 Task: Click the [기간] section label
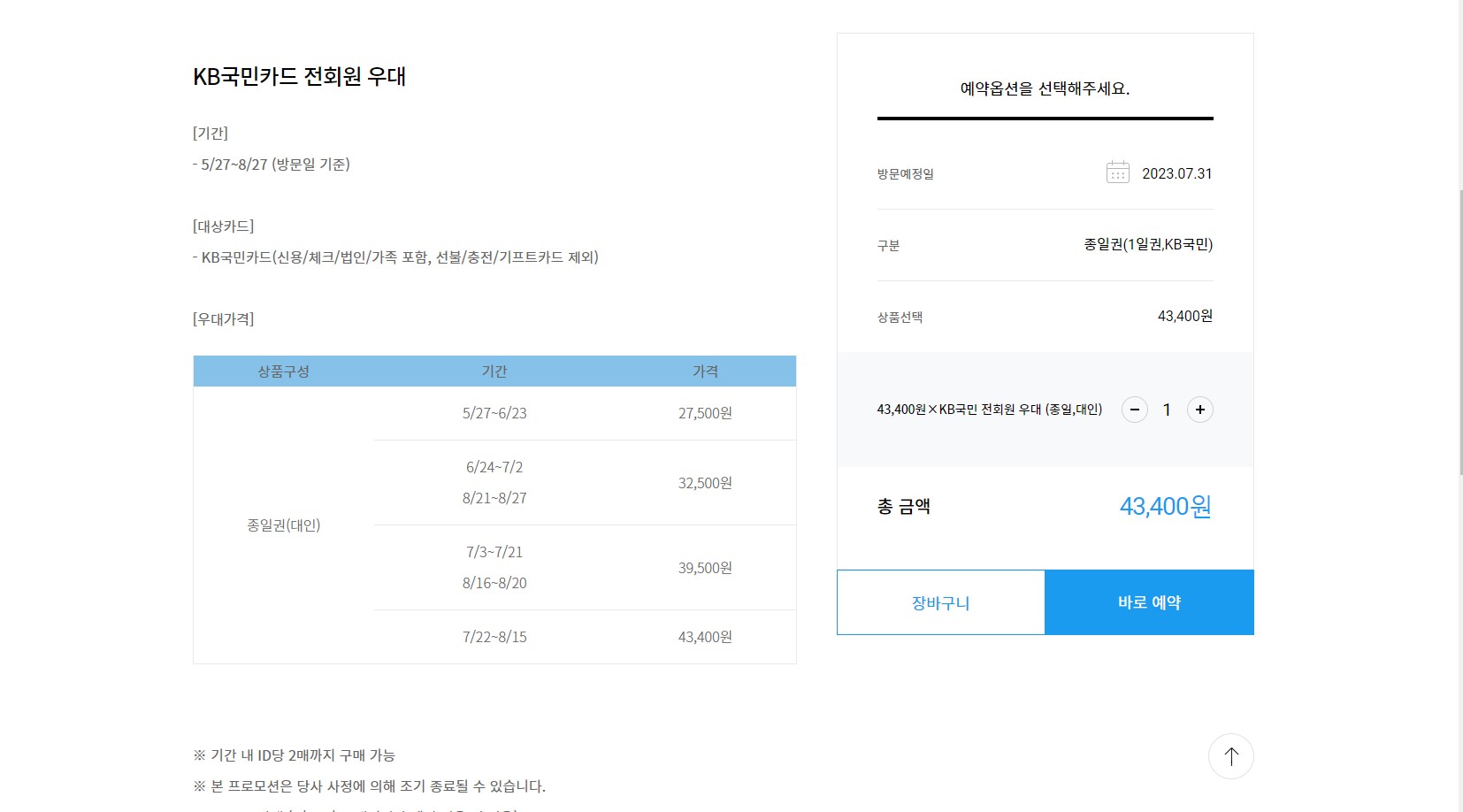(211, 134)
